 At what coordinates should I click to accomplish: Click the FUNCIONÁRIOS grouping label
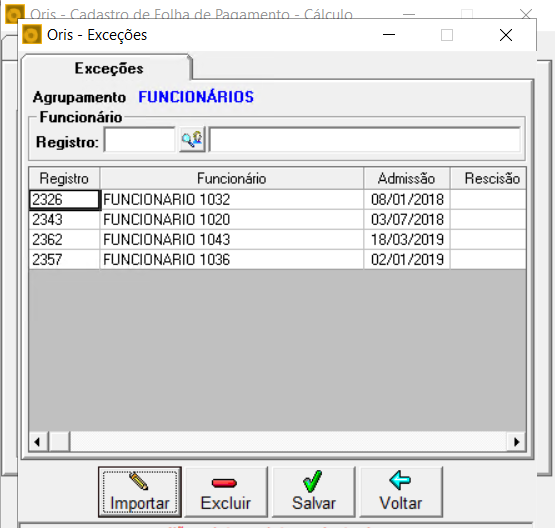(196, 97)
